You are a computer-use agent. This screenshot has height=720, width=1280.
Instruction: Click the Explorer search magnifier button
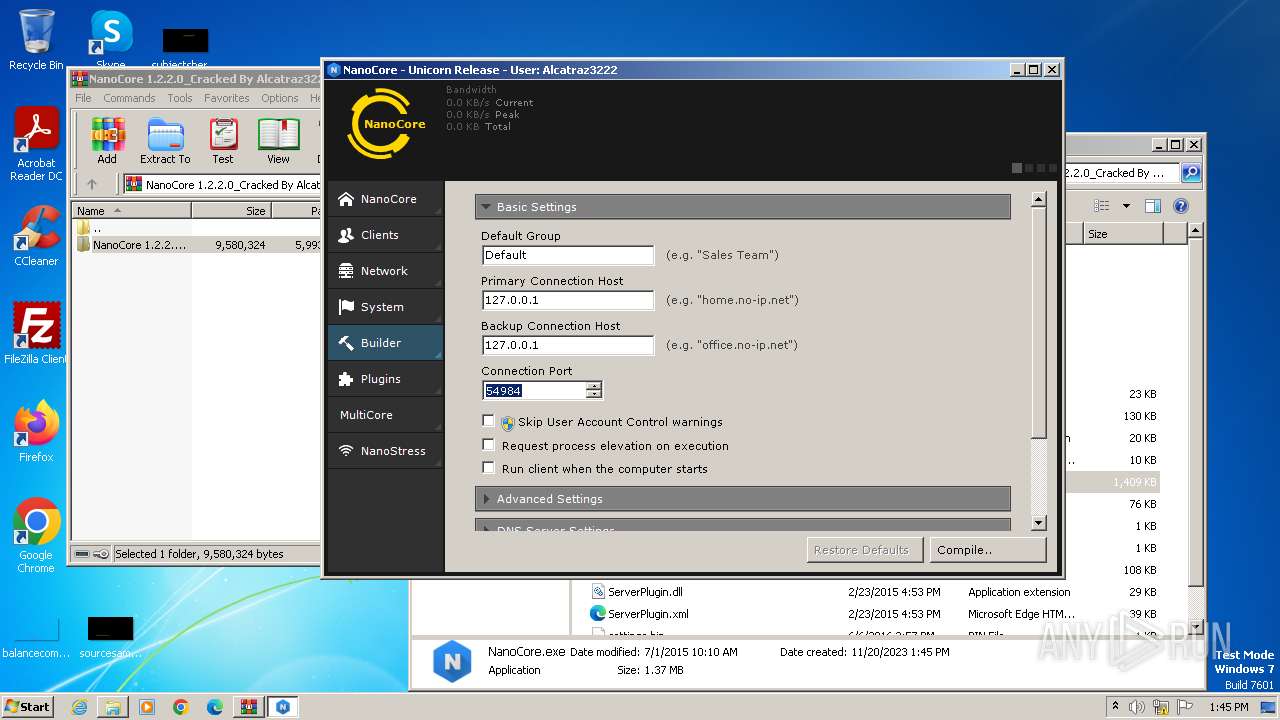point(1191,173)
